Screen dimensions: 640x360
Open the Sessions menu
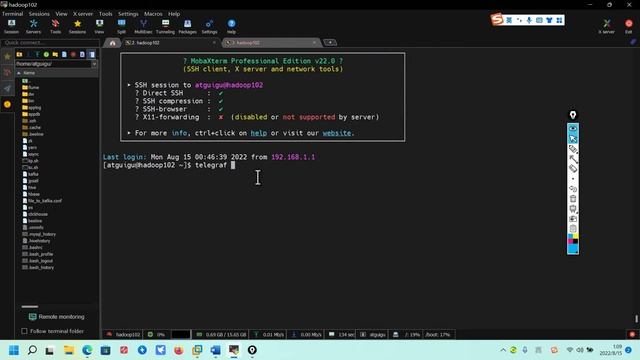[39, 14]
